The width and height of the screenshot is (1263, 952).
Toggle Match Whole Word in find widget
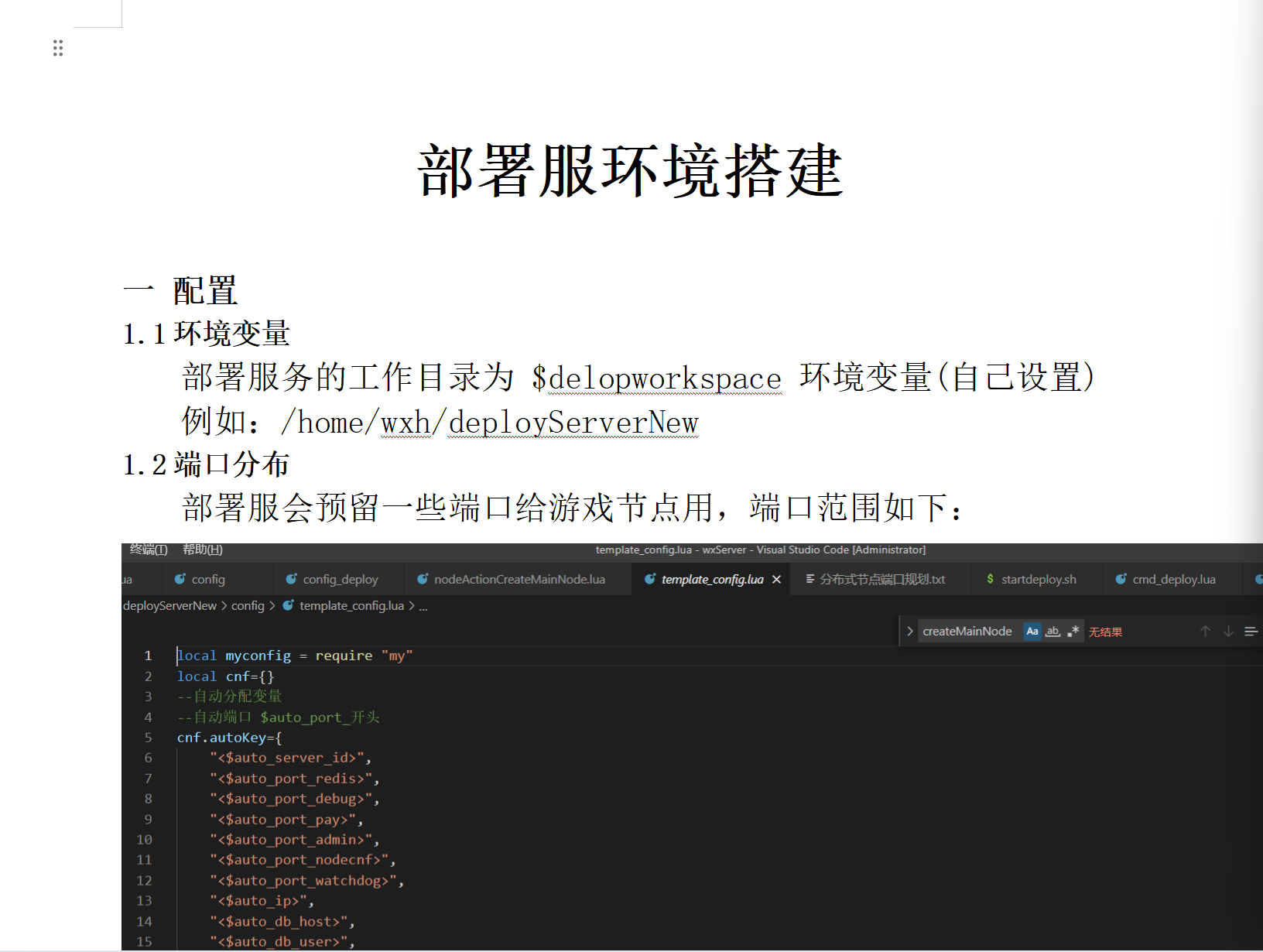[x=1052, y=632]
